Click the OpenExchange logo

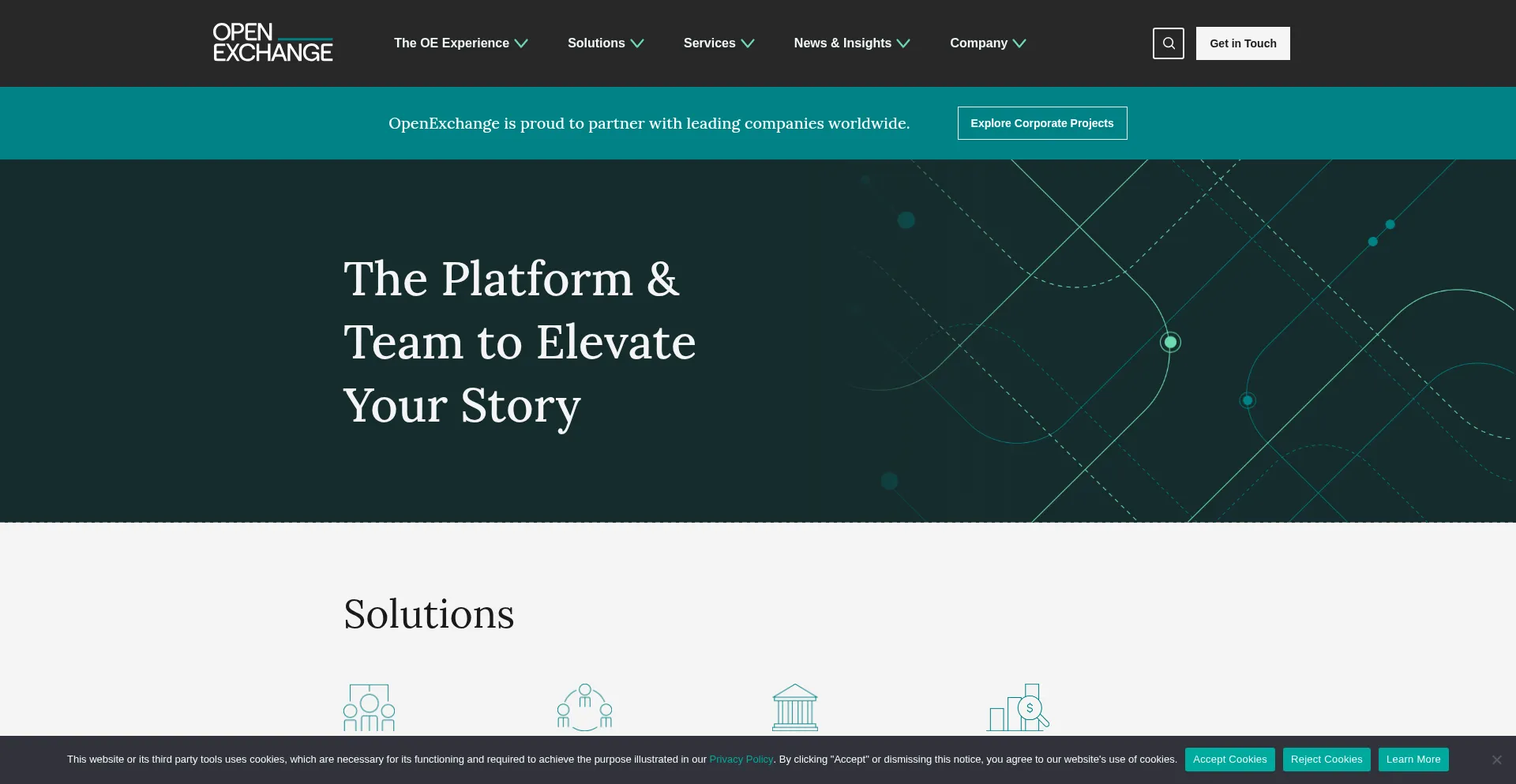pos(272,43)
